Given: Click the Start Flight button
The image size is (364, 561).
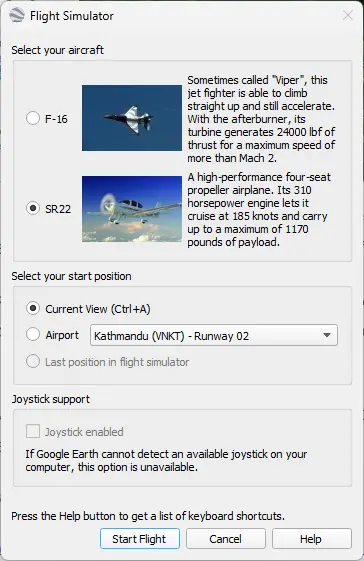Looking at the screenshot, I should [x=140, y=538].
